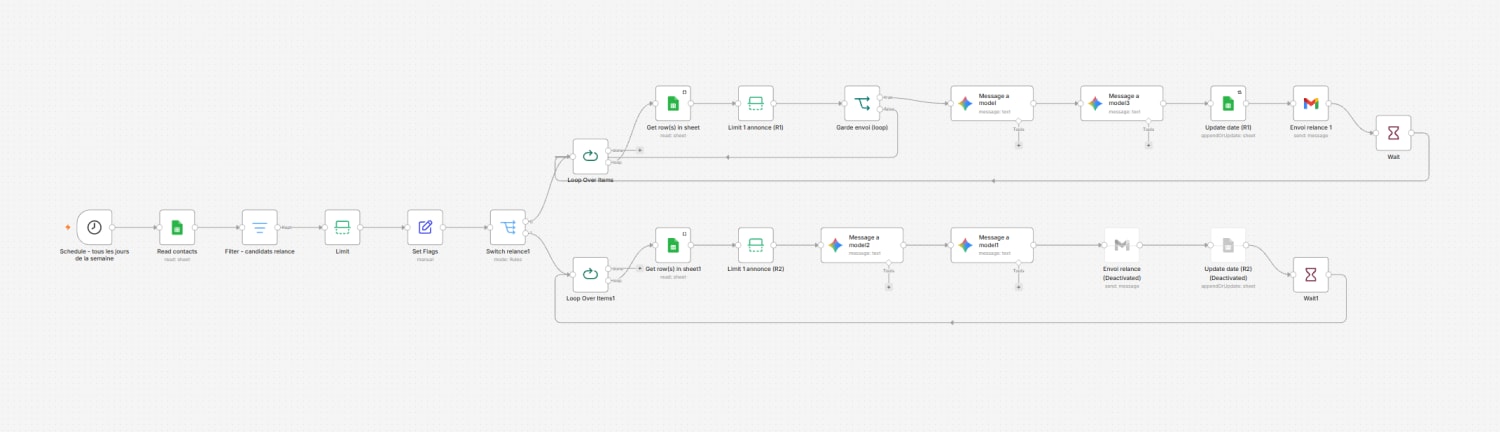The width and height of the screenshot is (1500, 432).
Task: Click the 'Read contacts' label
Action: pos(177,251)
